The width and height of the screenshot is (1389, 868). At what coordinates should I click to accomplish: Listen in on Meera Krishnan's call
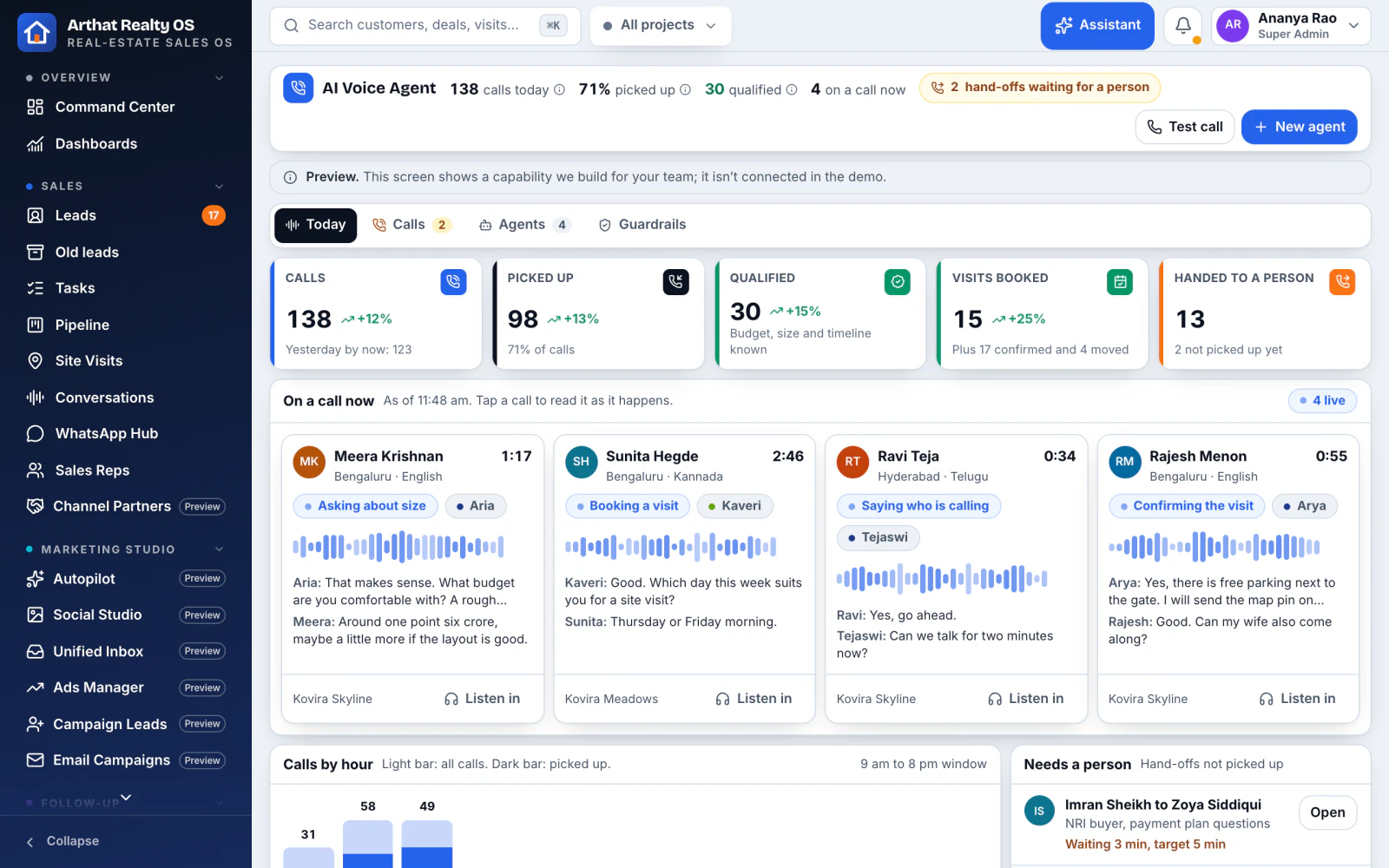pyautogui.click(x=483, y=699)
